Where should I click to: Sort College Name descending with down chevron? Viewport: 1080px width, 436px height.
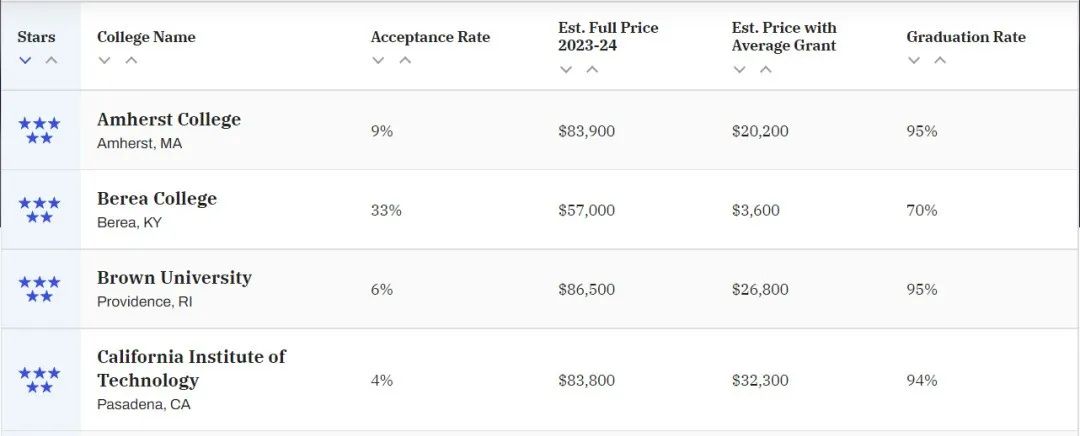[104, 60]
